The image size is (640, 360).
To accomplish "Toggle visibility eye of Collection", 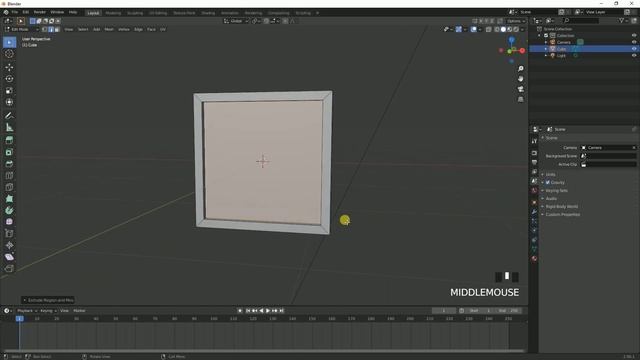I will pos(634,36).
